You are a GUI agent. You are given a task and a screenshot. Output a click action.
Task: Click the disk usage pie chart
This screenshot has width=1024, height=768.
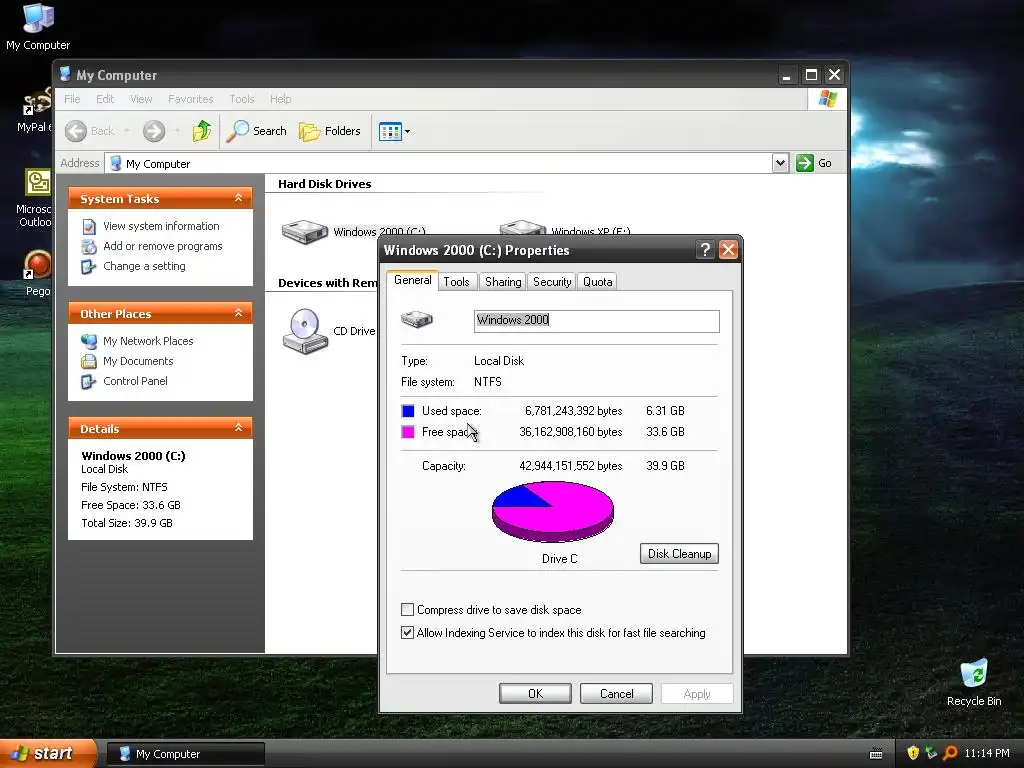[x=552, y=511]
